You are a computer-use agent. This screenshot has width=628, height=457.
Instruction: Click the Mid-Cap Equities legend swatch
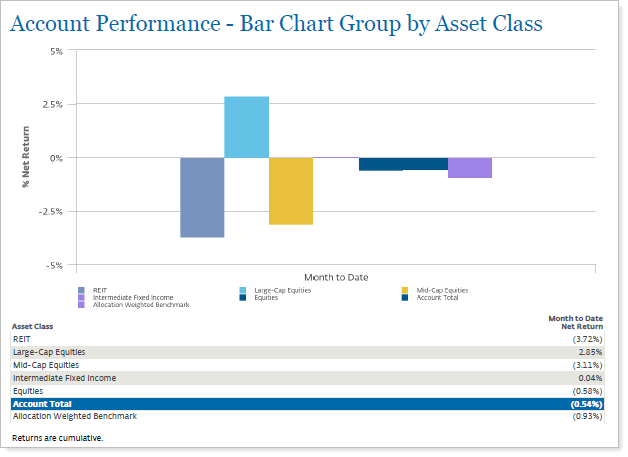point(405,290)
